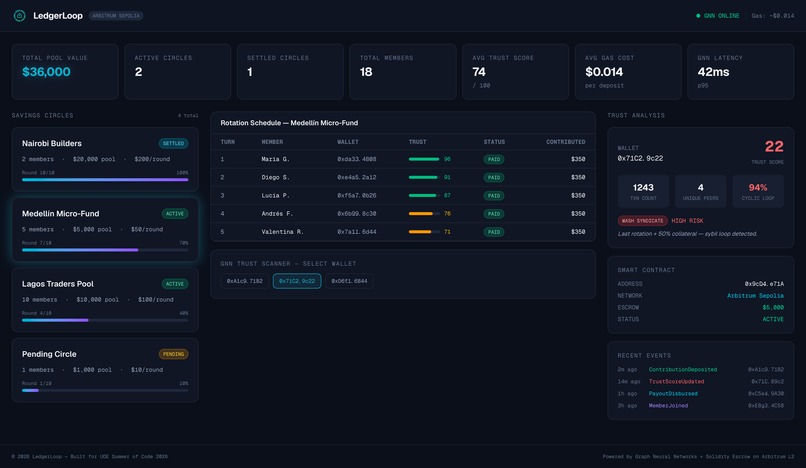
Task: Click Nairobi Builders round progress bar
Action: pyautogui.click(x=105, y=180)
